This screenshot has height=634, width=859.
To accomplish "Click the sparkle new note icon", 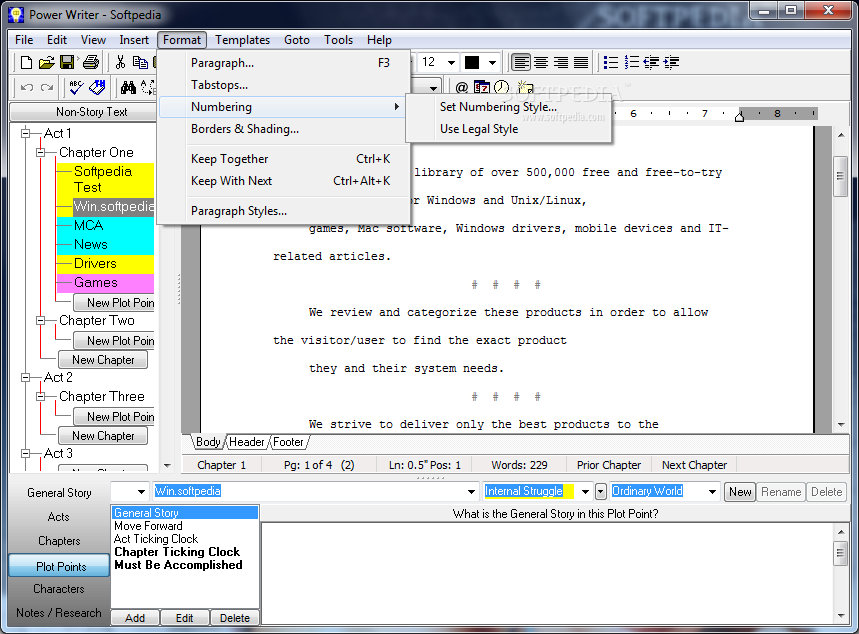I will 525,87.
